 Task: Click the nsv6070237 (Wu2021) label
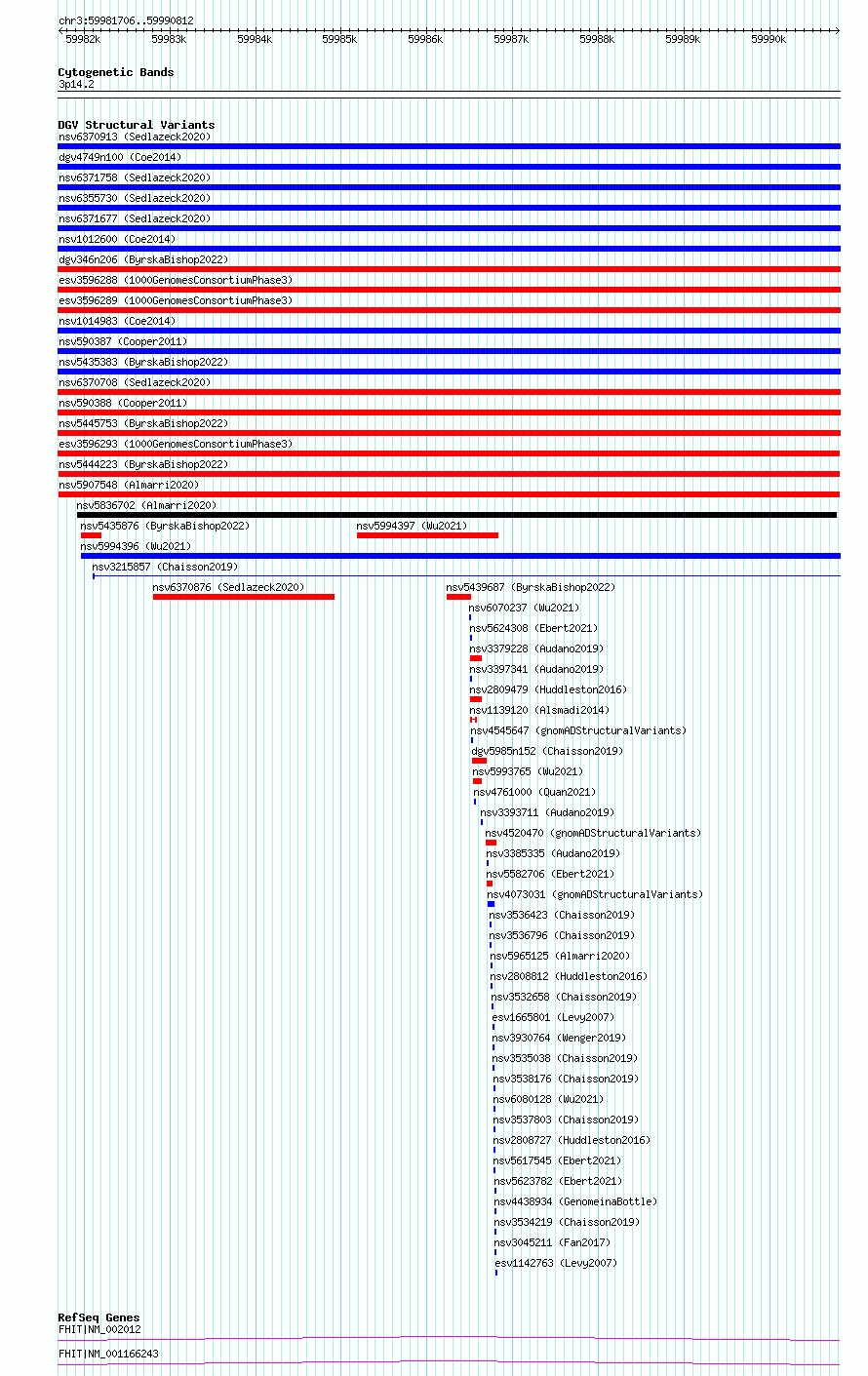click(525, 608)
